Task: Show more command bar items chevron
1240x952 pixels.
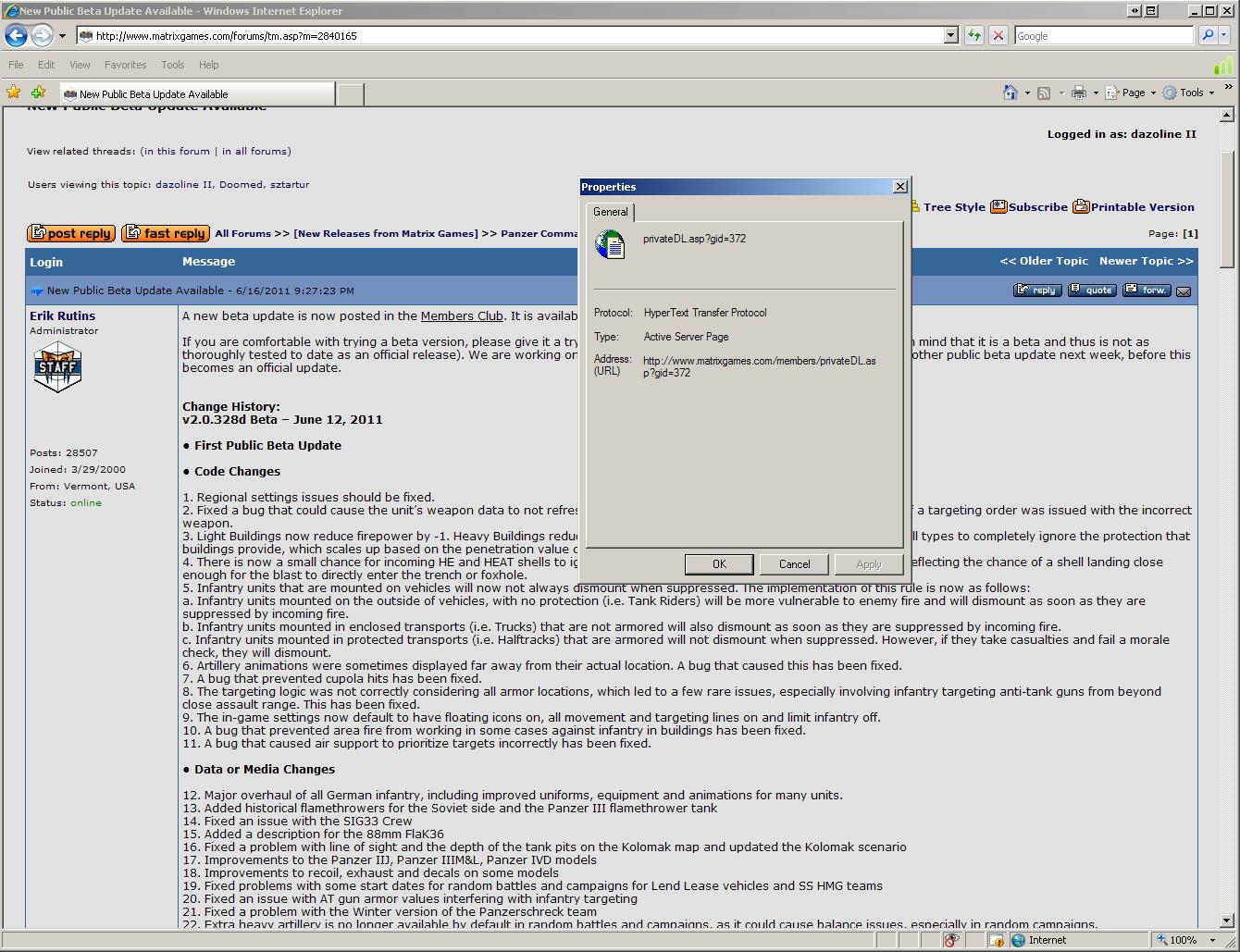Action: pos(1228,88)
